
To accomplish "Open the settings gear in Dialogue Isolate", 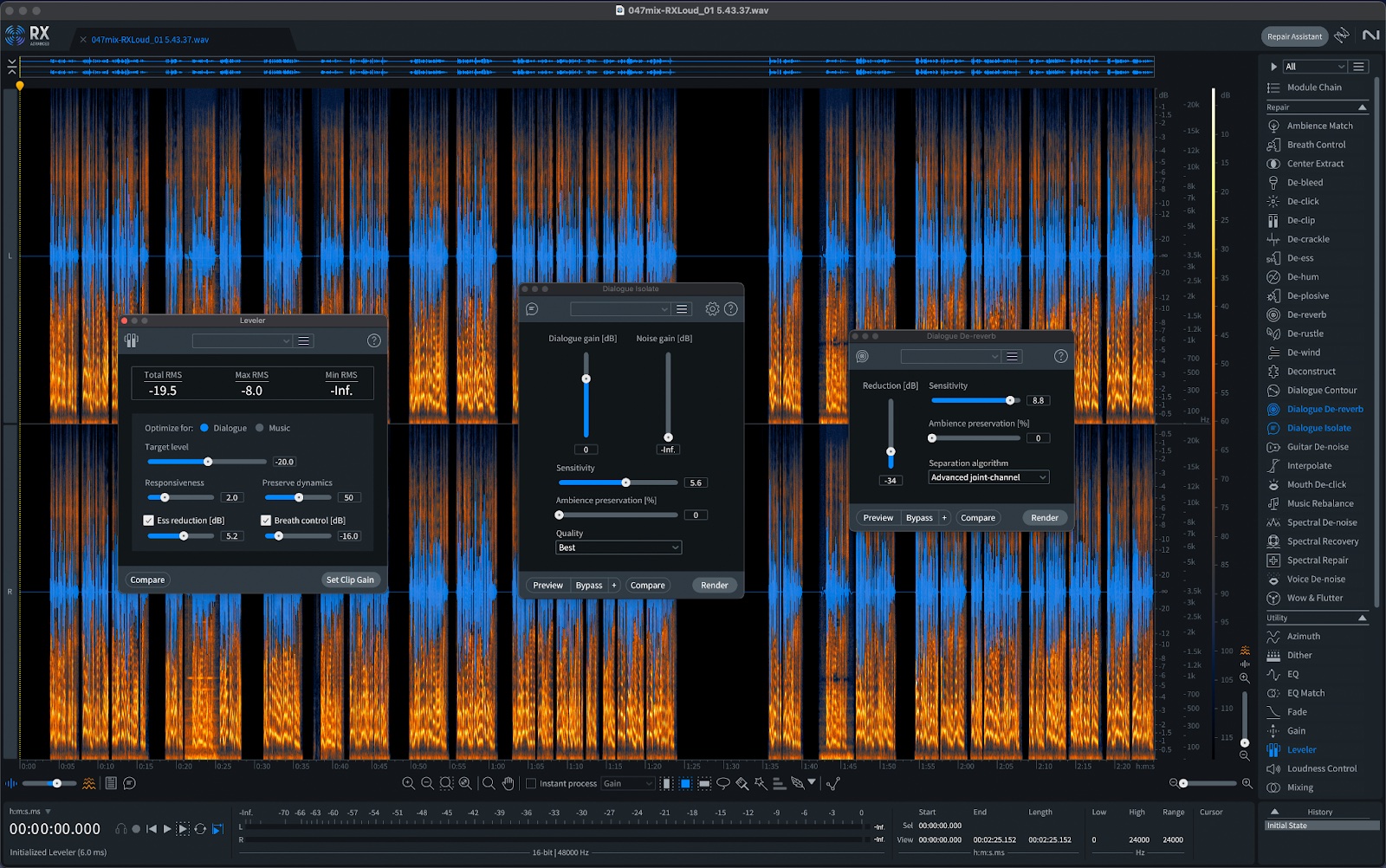I will coord(712,309).
